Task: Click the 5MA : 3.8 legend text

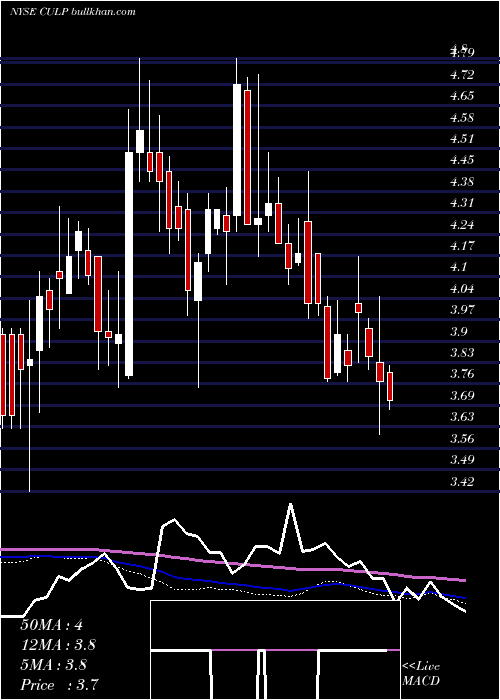Action: 54,664
